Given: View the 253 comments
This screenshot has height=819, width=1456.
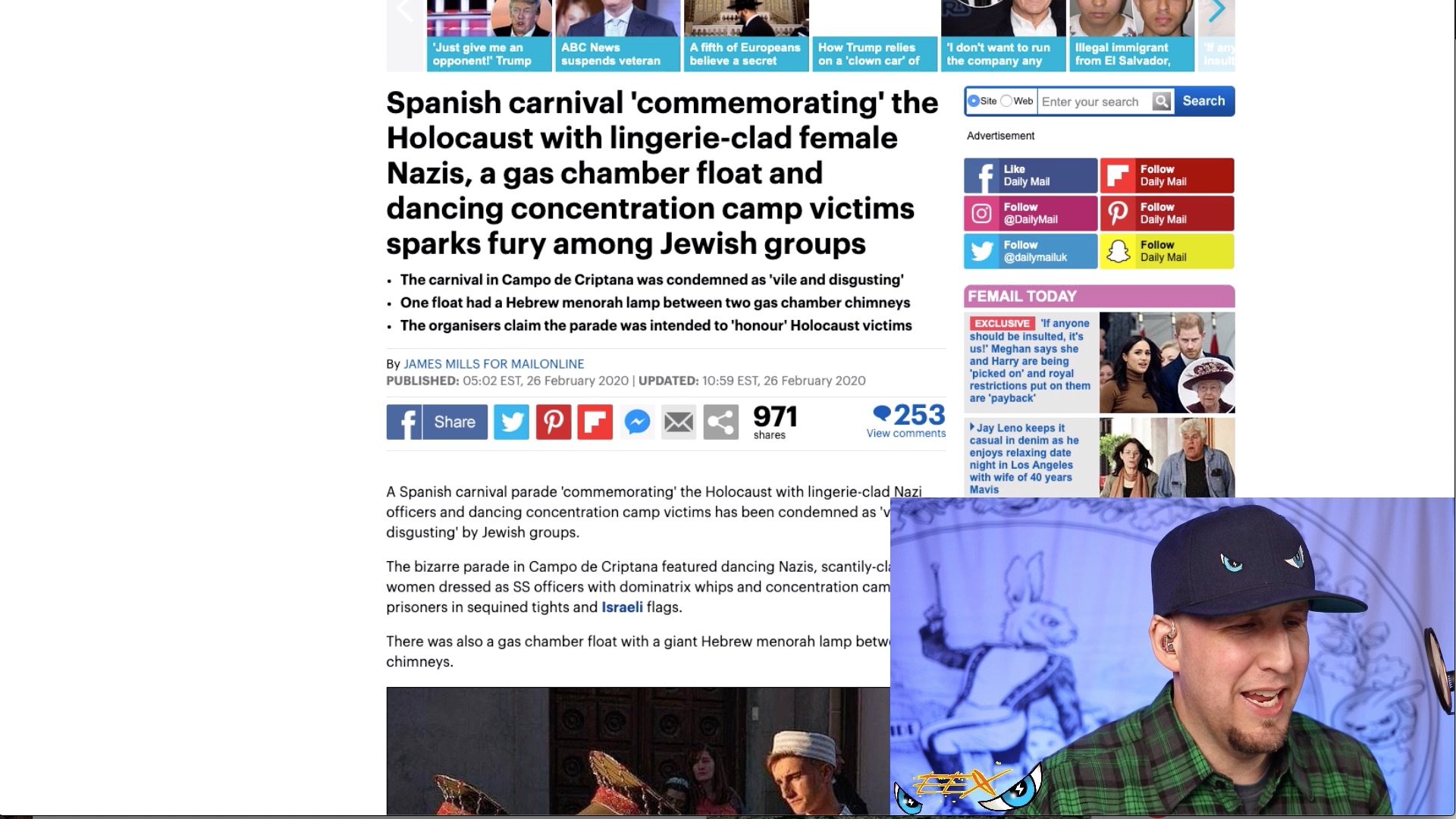Looking at the screenshot, I should point(906,421).
